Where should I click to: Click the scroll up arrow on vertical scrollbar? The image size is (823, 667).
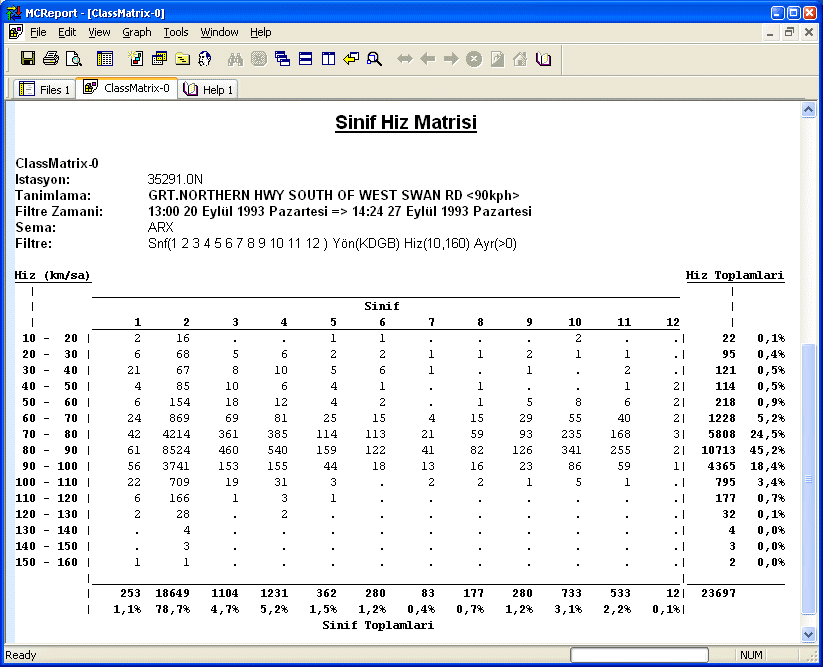tap(808, 110)
